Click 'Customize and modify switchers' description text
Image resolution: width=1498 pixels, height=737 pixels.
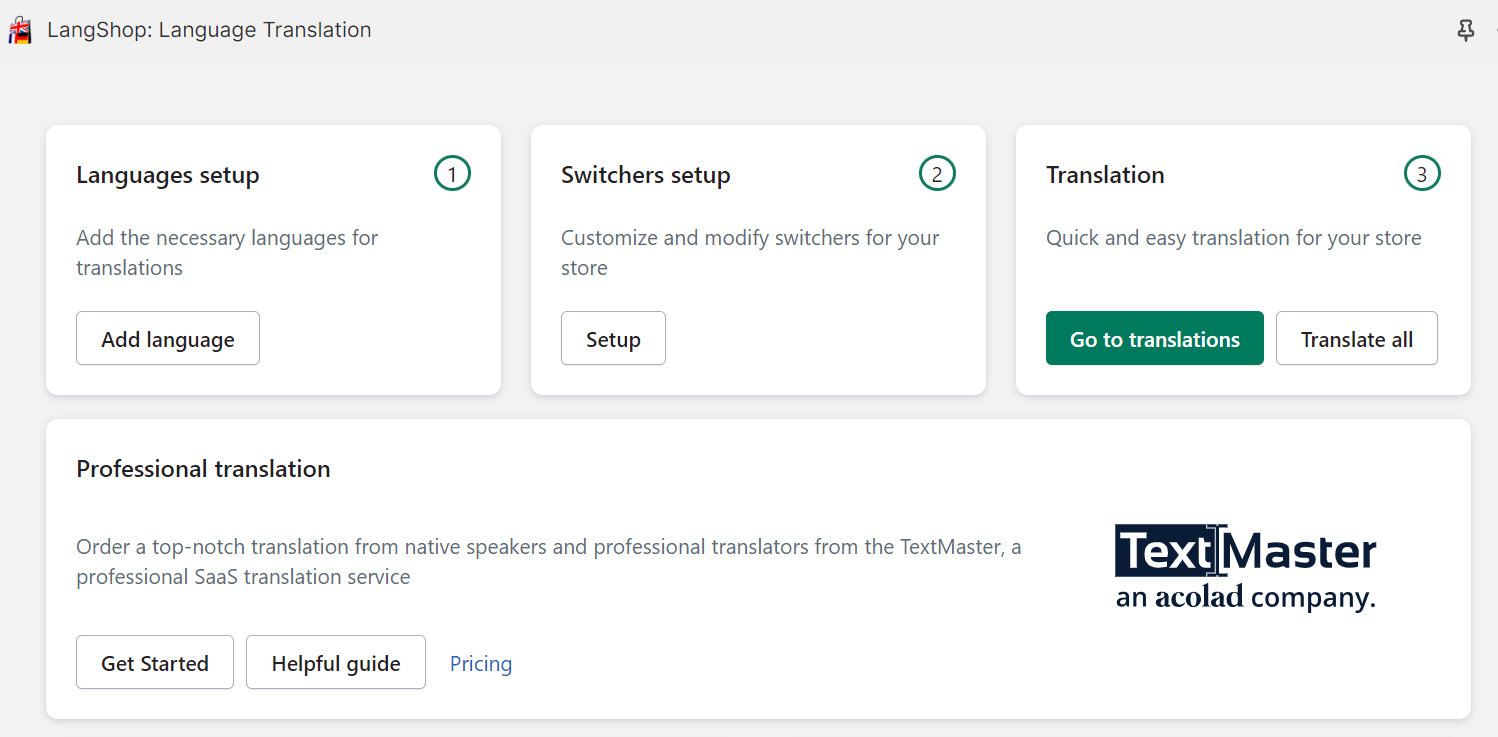click(750, 253)
